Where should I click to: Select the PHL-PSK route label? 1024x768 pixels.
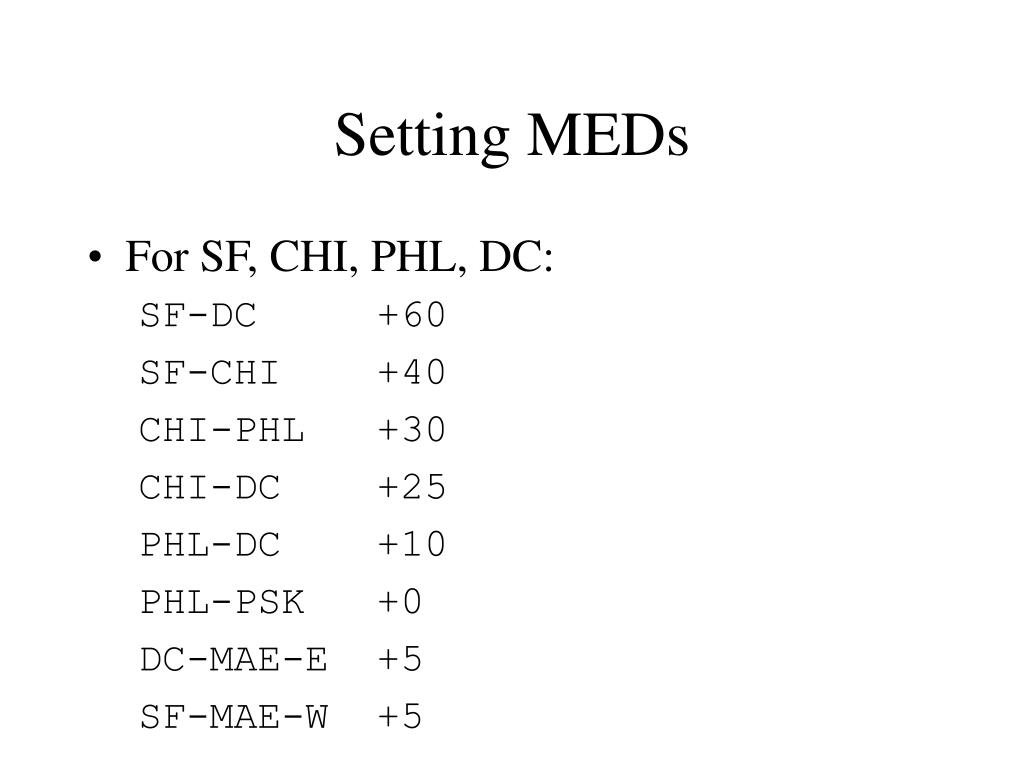222,602
